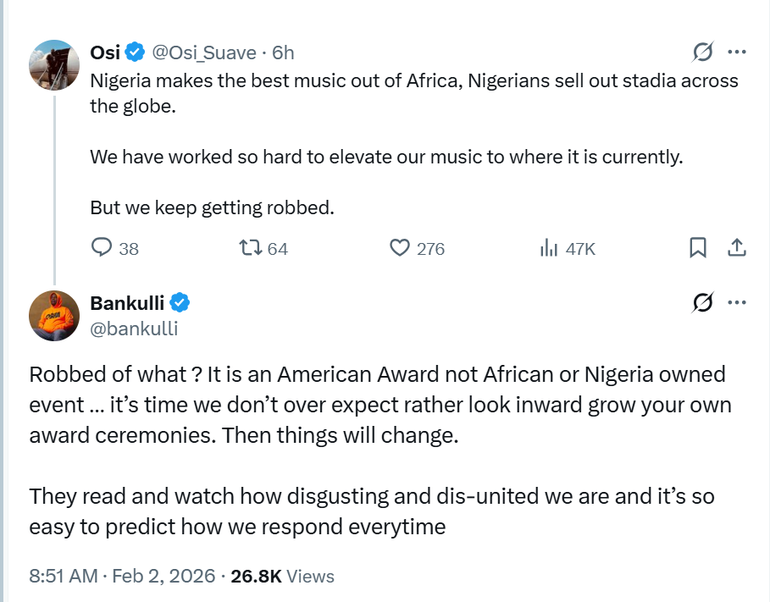Click the Bankulli display name
Screen dimensions: 770x602
tap(127, 302)
